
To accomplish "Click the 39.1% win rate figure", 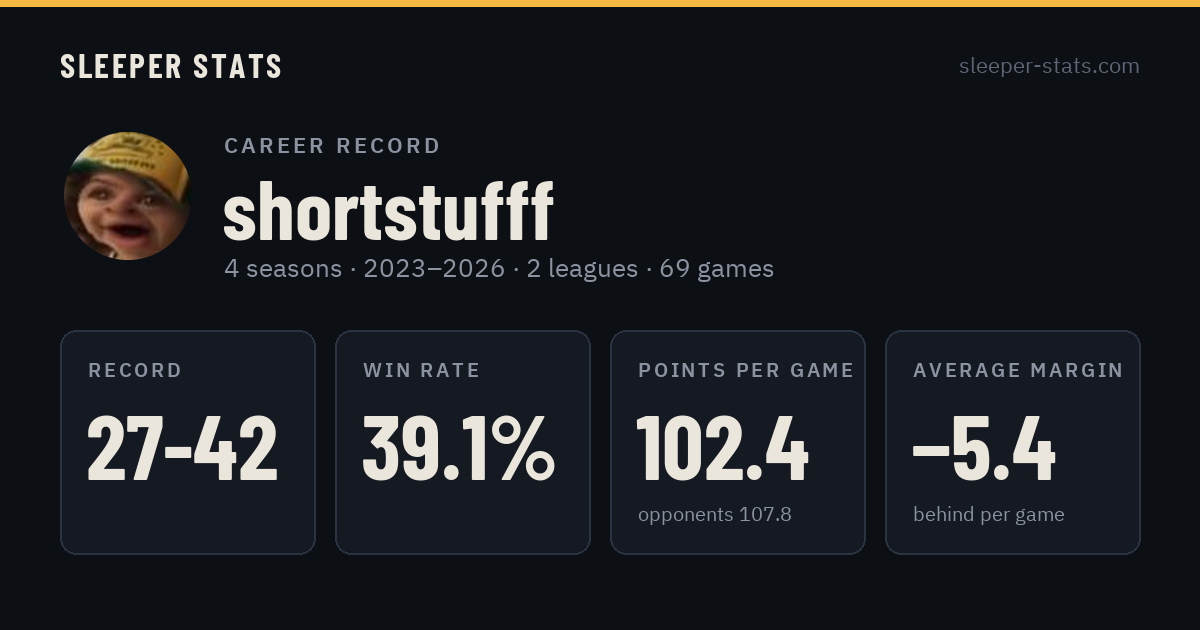I will (x=458, y=449).
